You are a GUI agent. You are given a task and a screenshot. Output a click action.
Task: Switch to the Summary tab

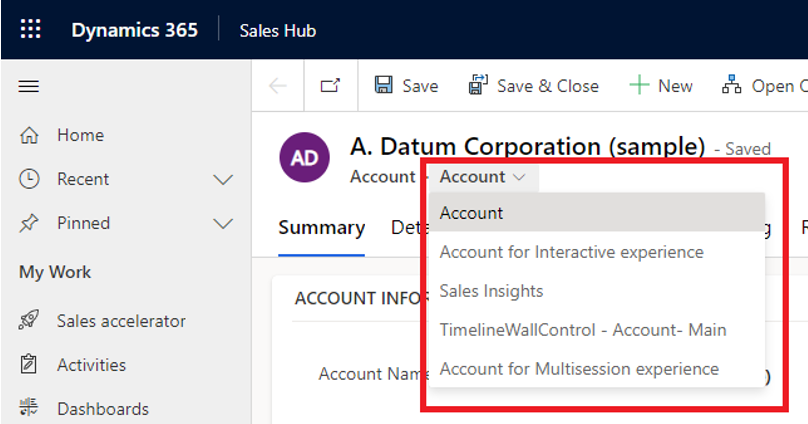(322, 228)
